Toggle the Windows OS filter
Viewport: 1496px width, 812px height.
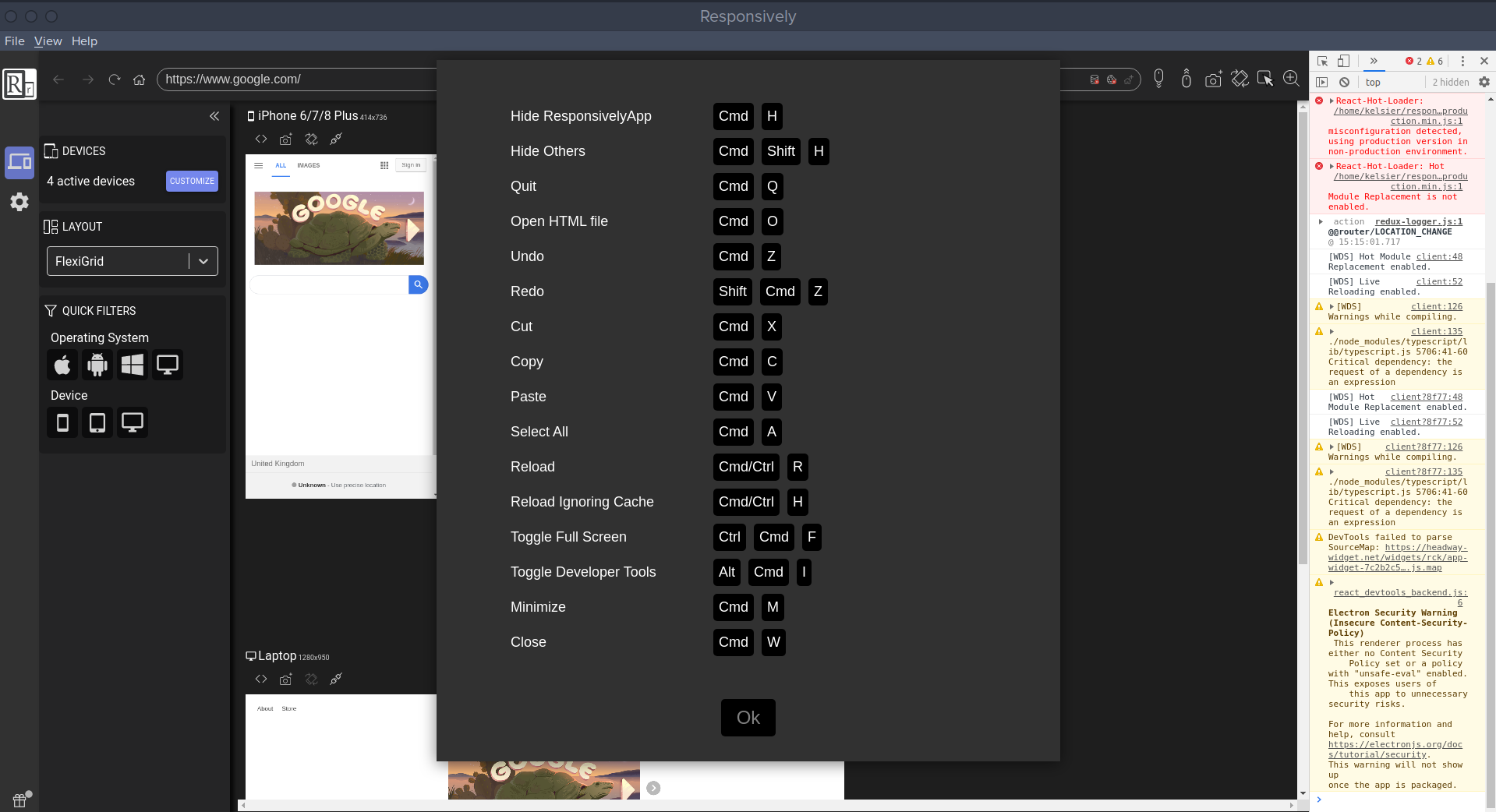tap(133, 365)
